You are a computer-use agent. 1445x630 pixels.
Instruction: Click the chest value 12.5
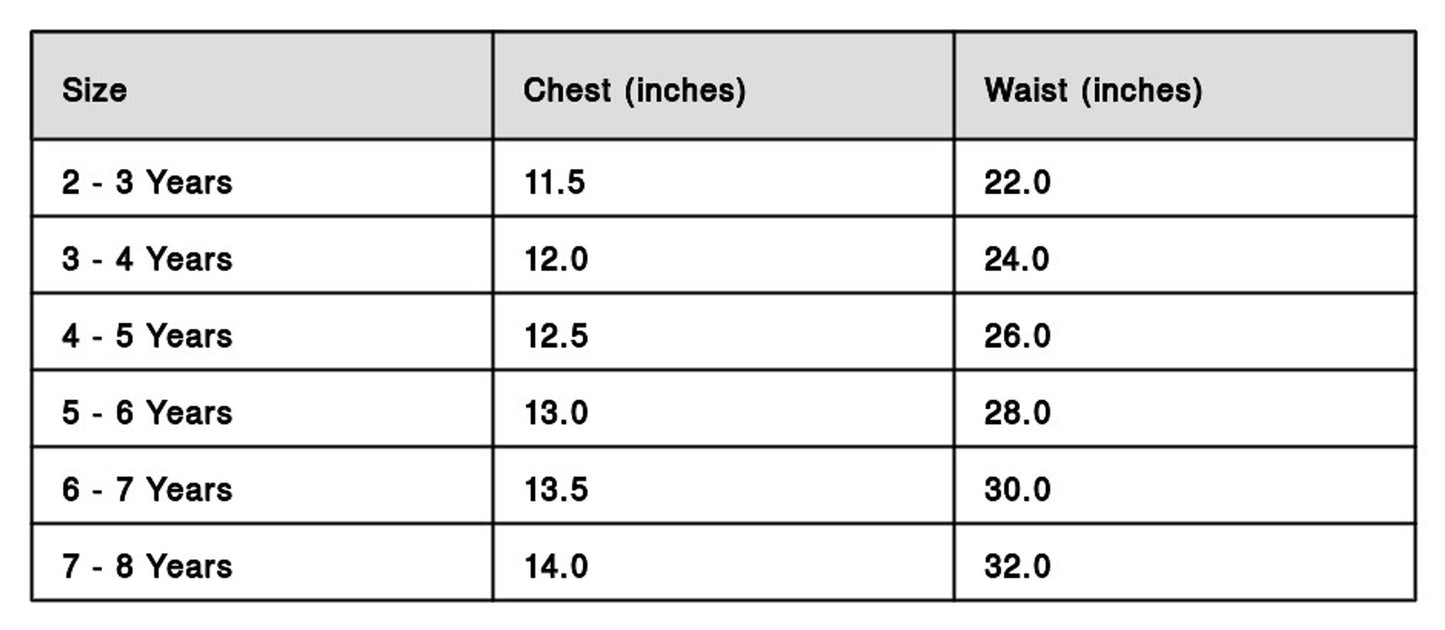(x=556, y=336)
